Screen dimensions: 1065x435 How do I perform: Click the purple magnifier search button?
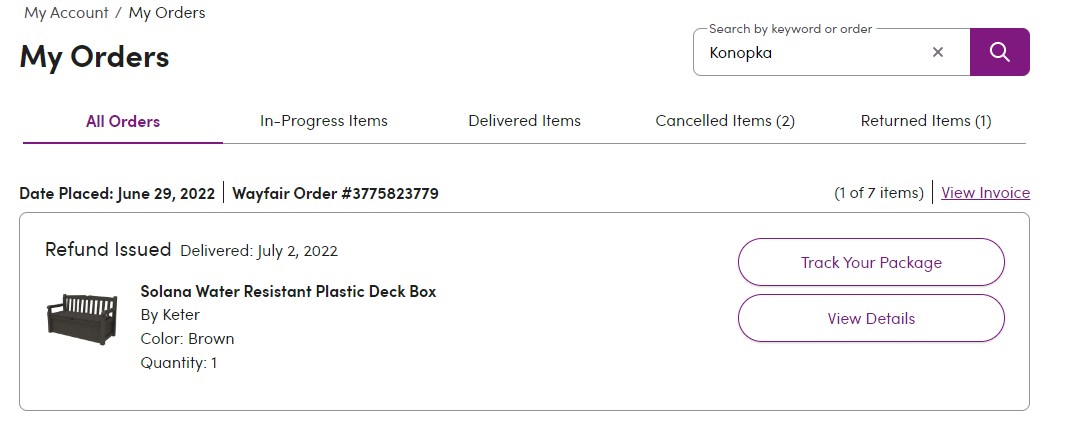1000,52
